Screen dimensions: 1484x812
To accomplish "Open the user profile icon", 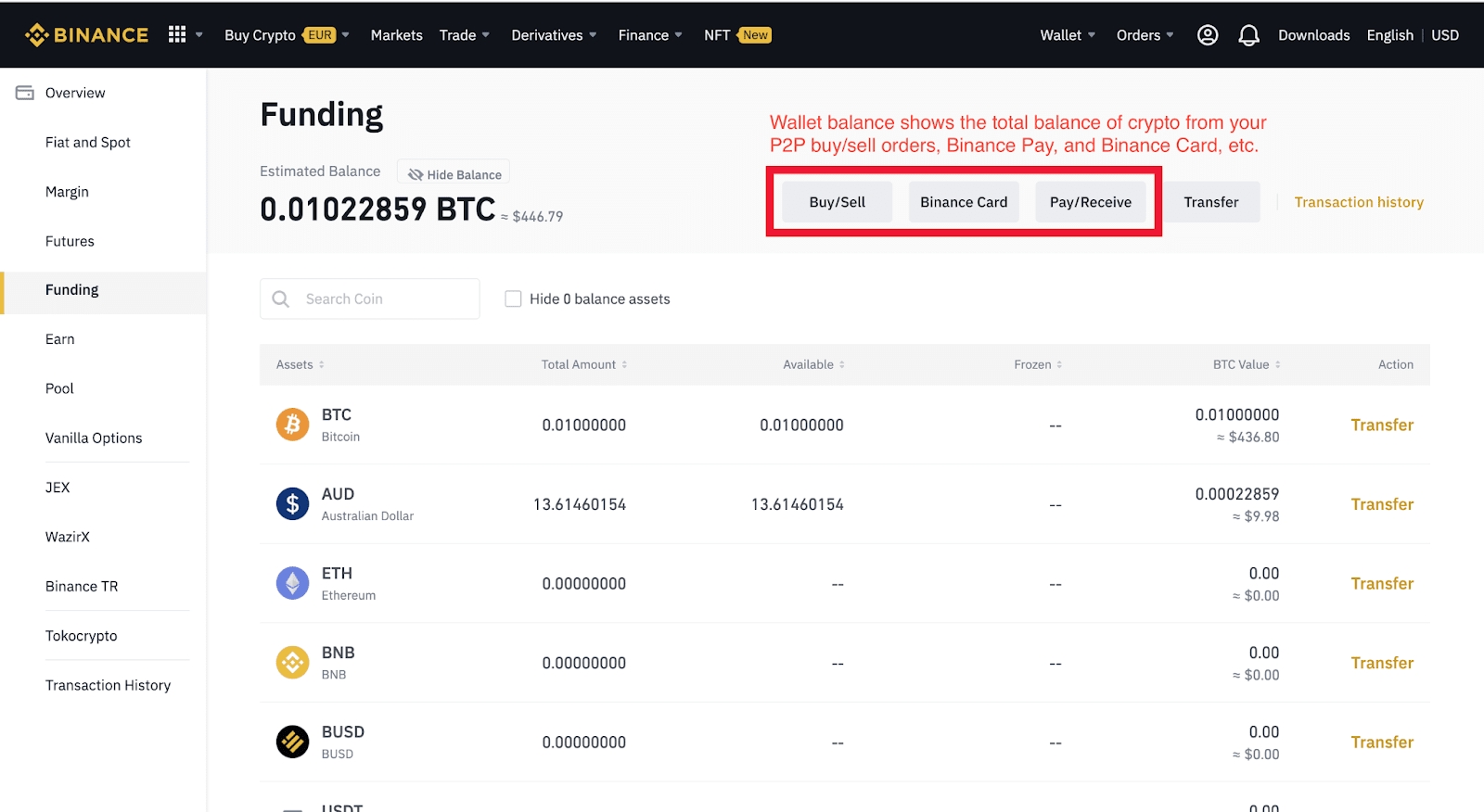I will tap(1207, 35).
